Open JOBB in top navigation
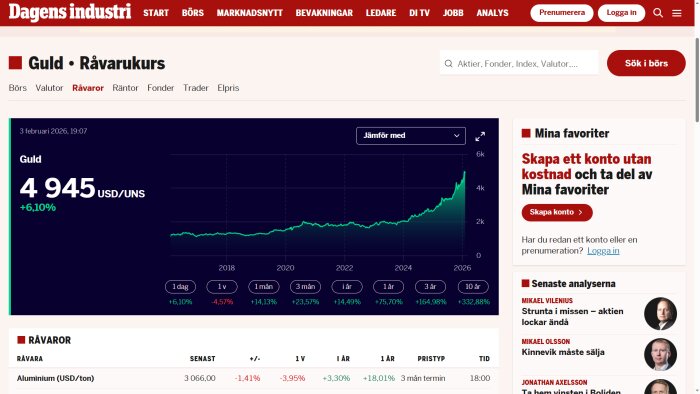 click(453, 13)
